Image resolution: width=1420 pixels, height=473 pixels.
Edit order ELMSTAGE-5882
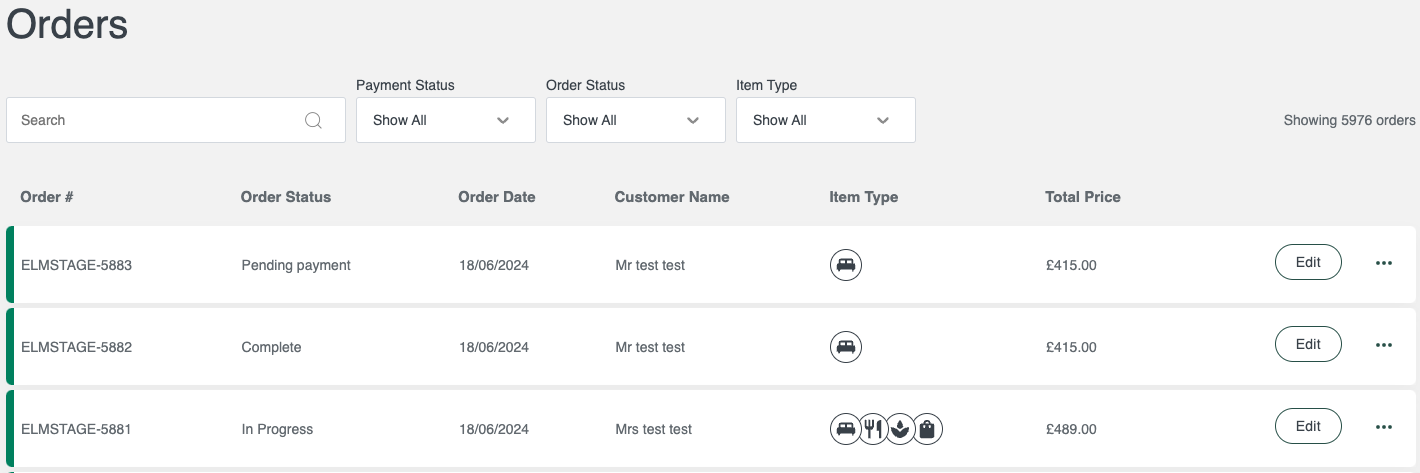pyautogui.click(x=1308, y=345)
